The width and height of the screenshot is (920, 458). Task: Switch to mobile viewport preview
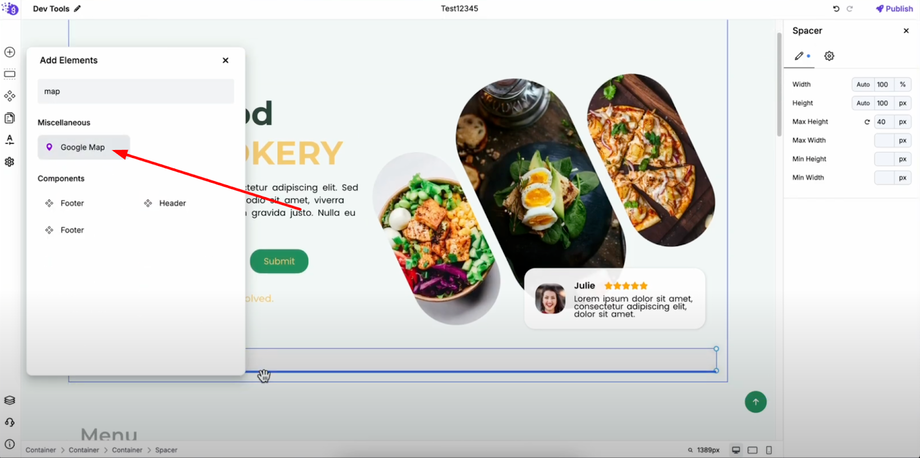click(x=769, y=450)
